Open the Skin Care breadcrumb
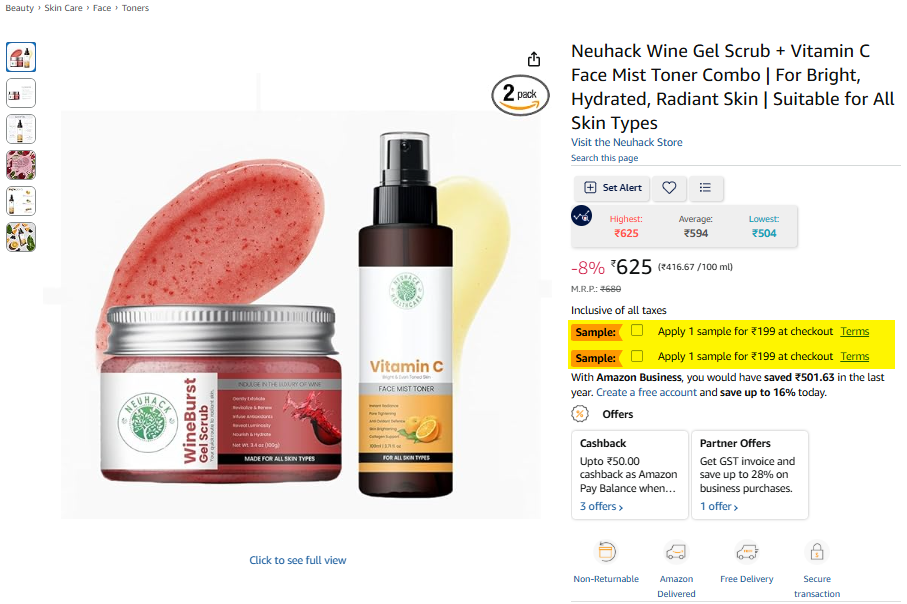Viewport: 907px width, 604px height. click(x=63, y=8)
